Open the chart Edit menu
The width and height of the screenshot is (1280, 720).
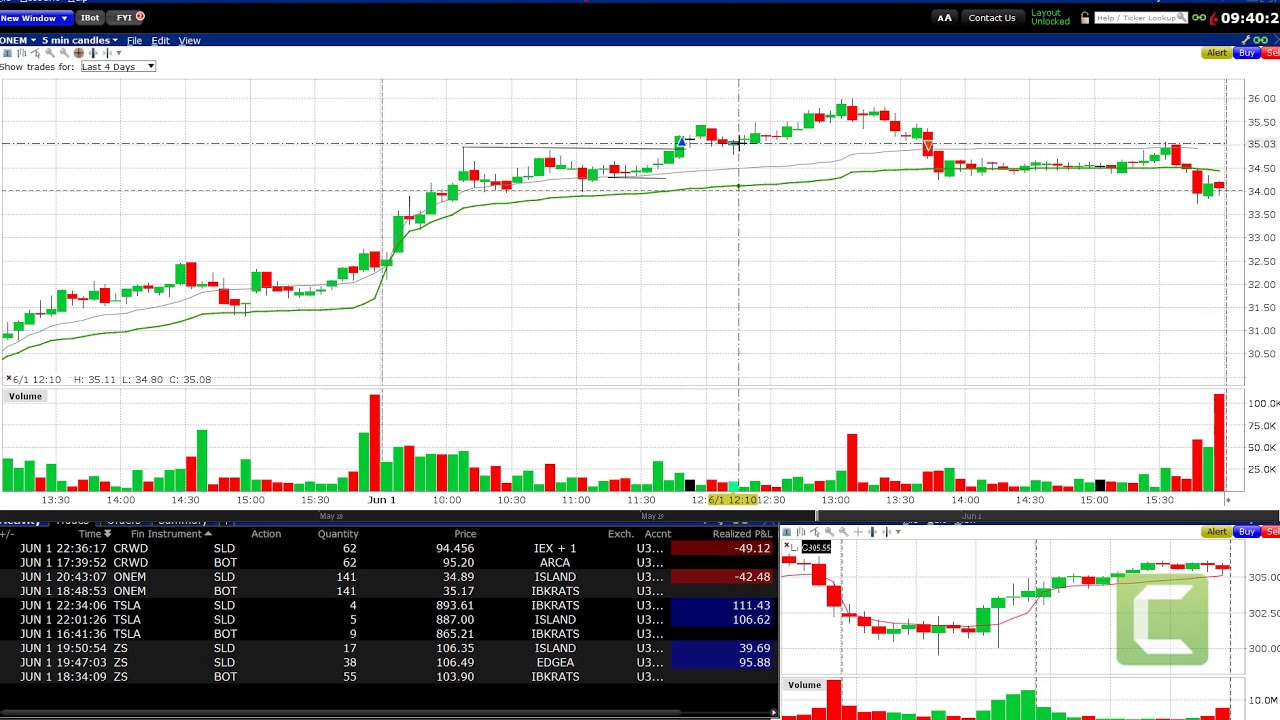click(x=160, y=41)
